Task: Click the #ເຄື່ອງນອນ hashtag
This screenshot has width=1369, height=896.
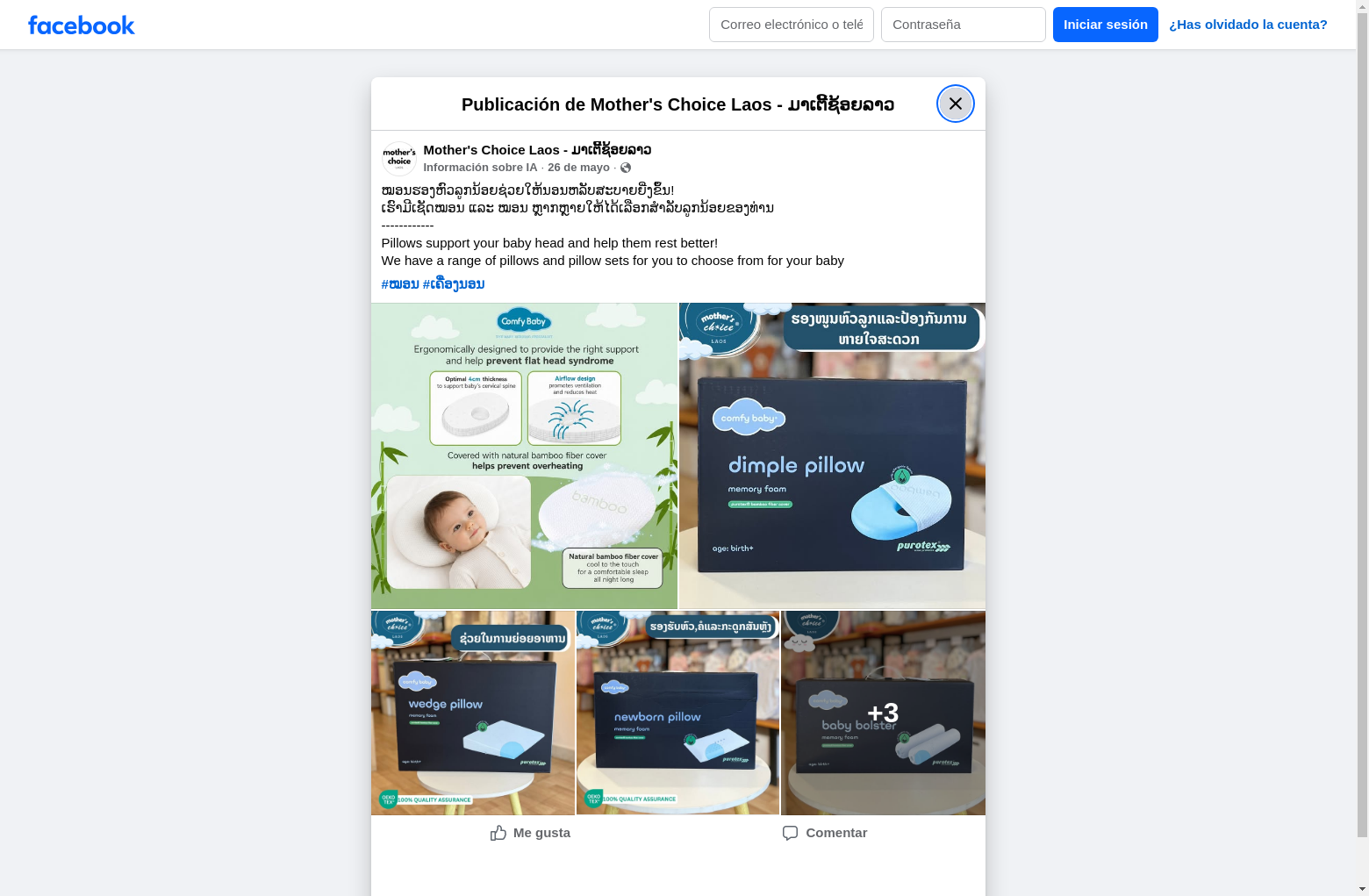Action: pyautogui.click(x=454, y=284)
